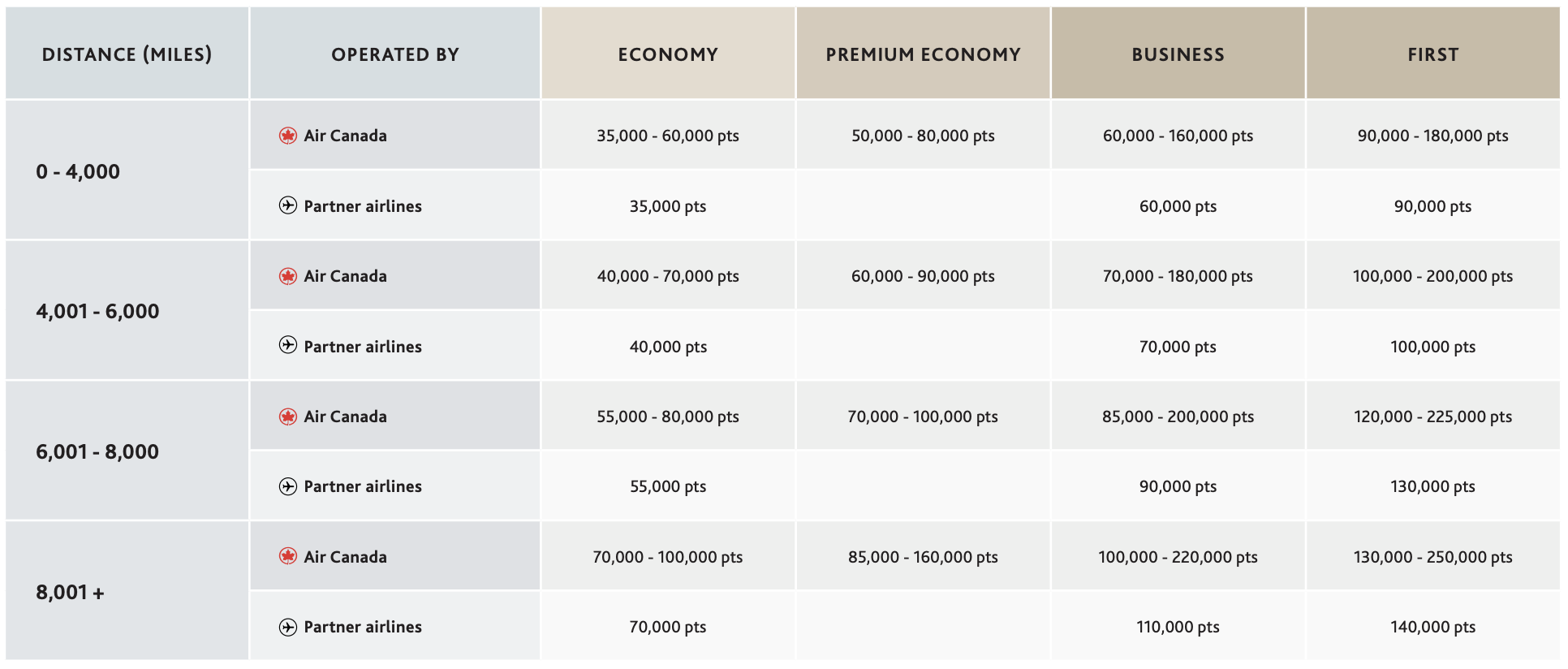Tap the Air Canada leaf icon in the 6,001 - 8,000 row
Screen dimensions: 1568x669
287,417
